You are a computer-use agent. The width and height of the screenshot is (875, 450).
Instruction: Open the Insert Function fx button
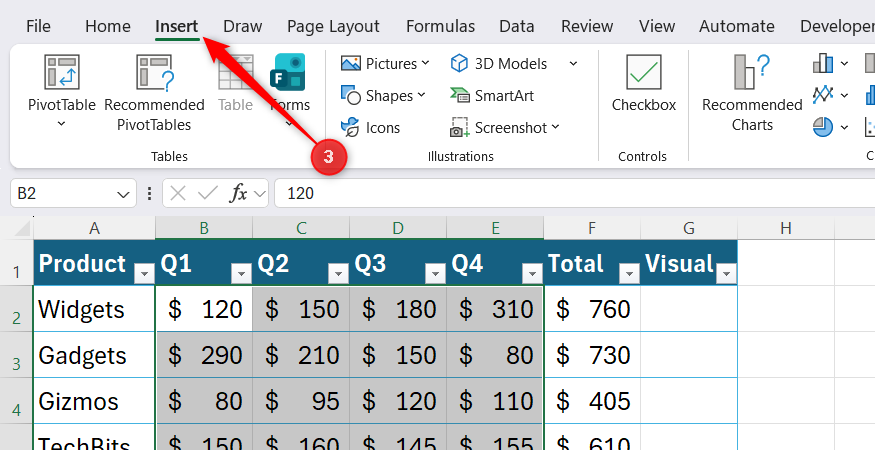tap(239, 193)
